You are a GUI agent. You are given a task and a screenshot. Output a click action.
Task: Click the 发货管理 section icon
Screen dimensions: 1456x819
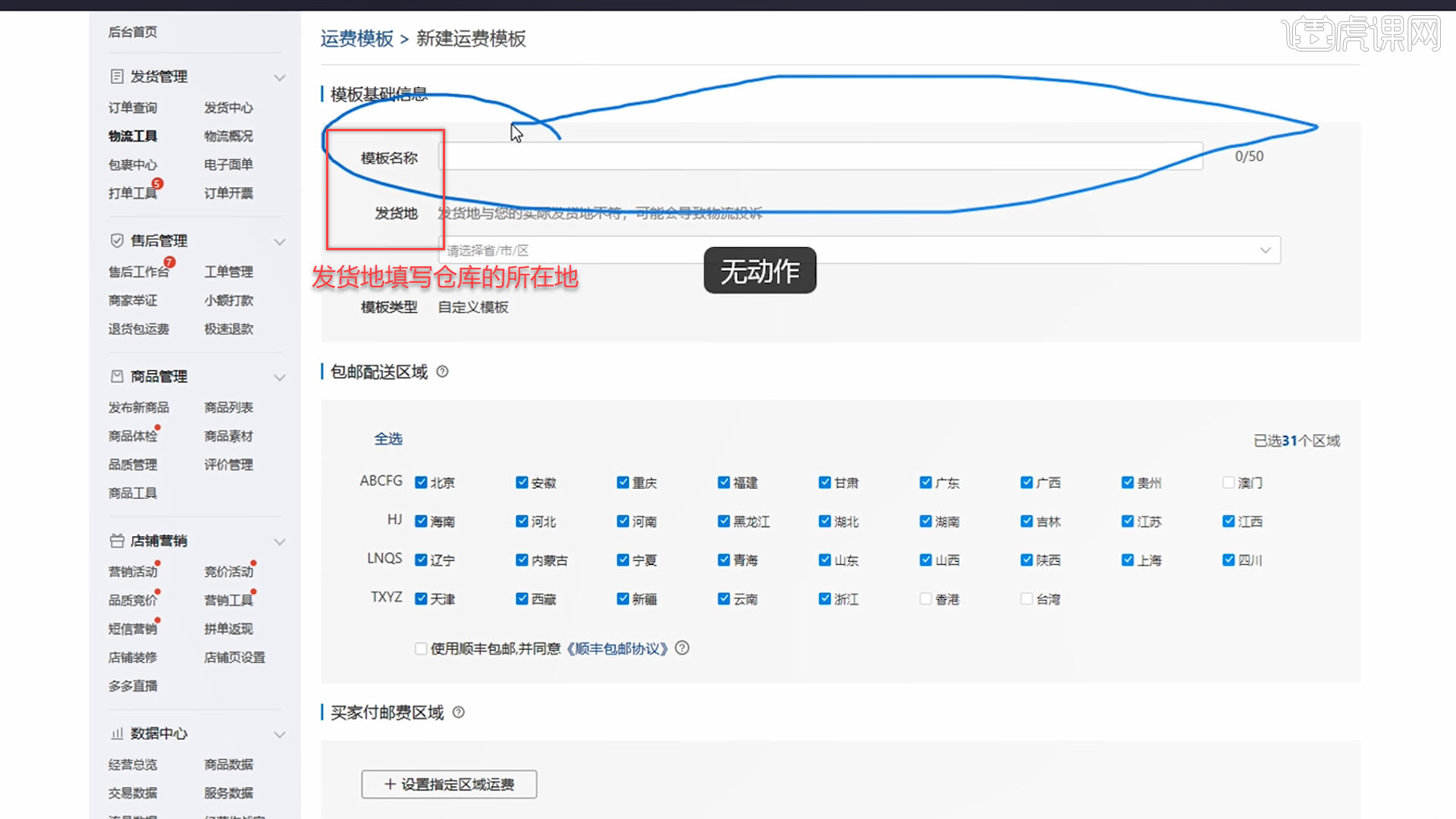coord(117,77)
